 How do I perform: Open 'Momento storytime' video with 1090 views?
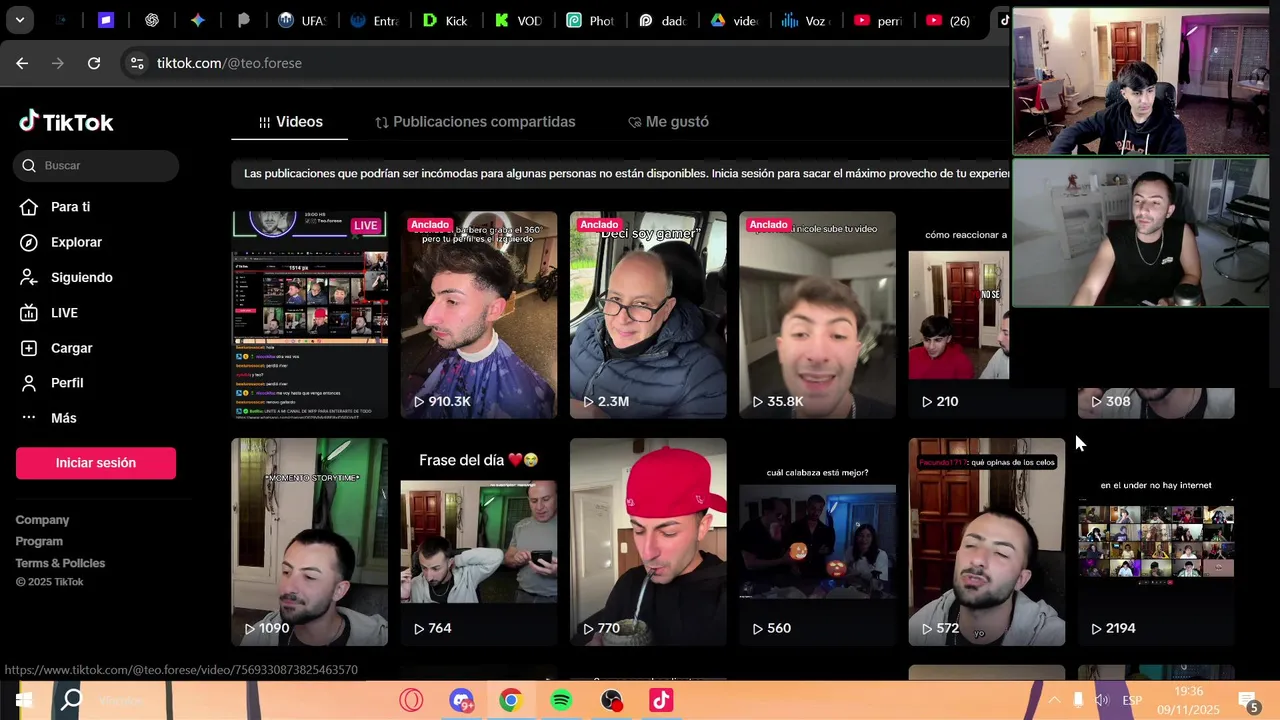tap(310, 542)
